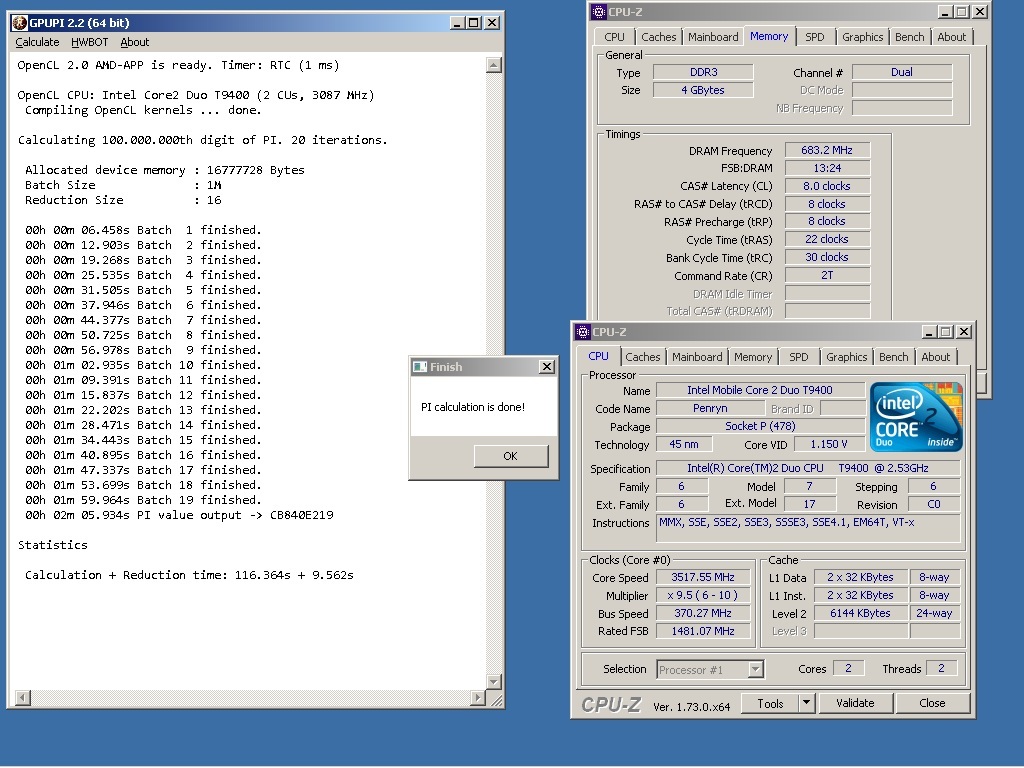Close the Finish dialog with X
The image size is (1024, 768).
click(547, 367)
